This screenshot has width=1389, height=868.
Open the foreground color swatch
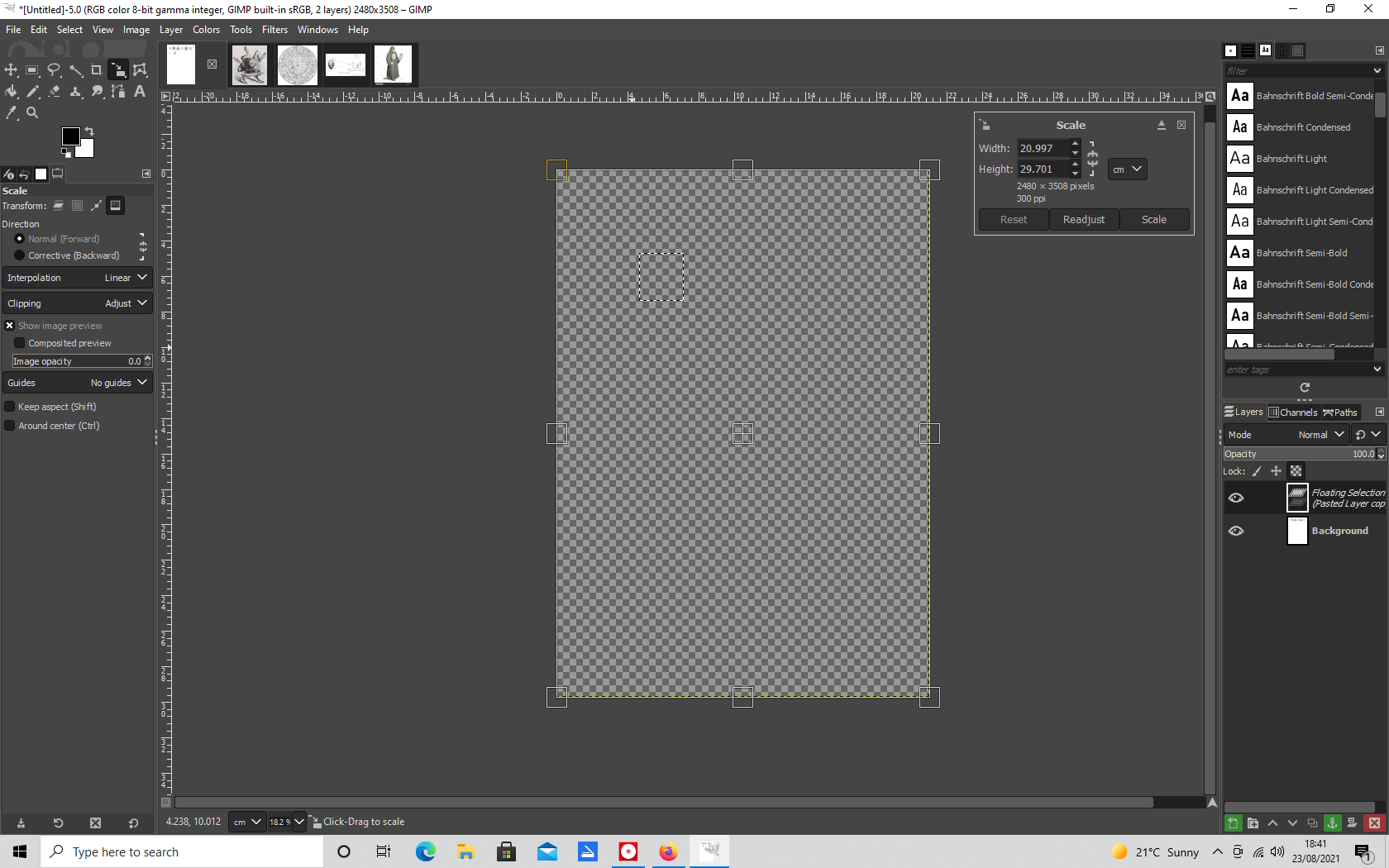[71, 136]
